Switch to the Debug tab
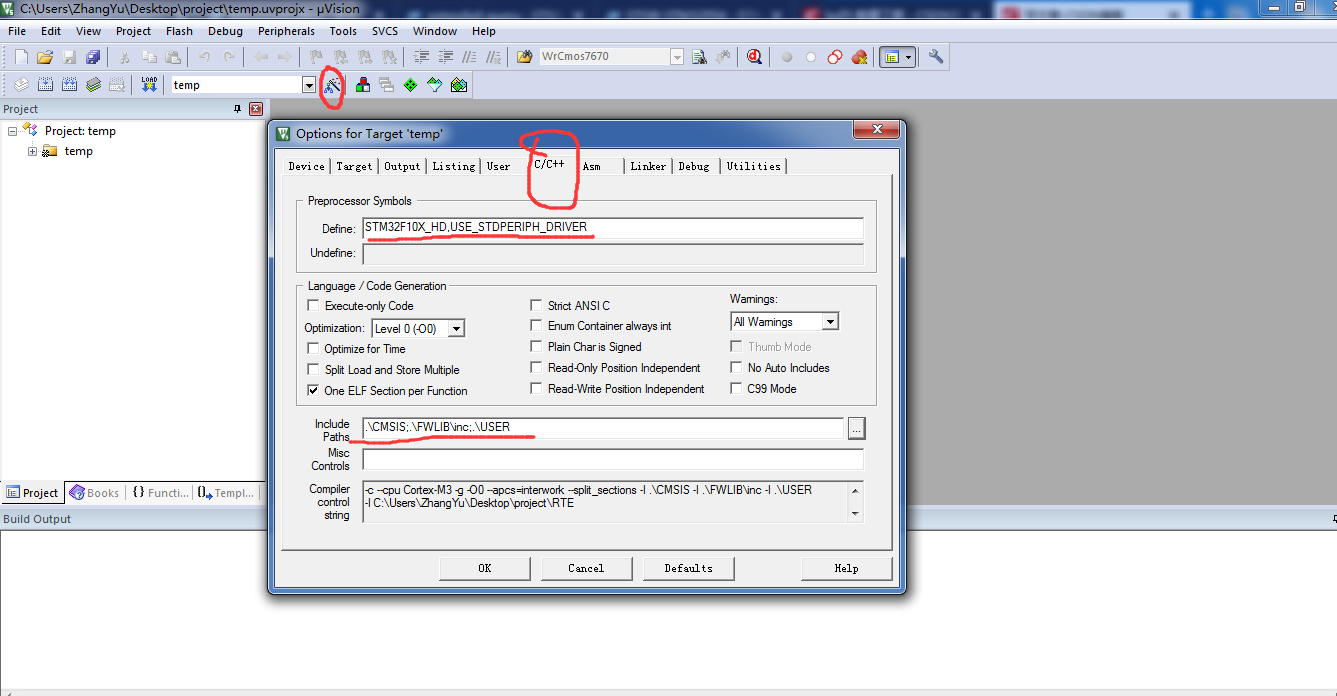The image size is (1337, 696). (x=694, y=166)
